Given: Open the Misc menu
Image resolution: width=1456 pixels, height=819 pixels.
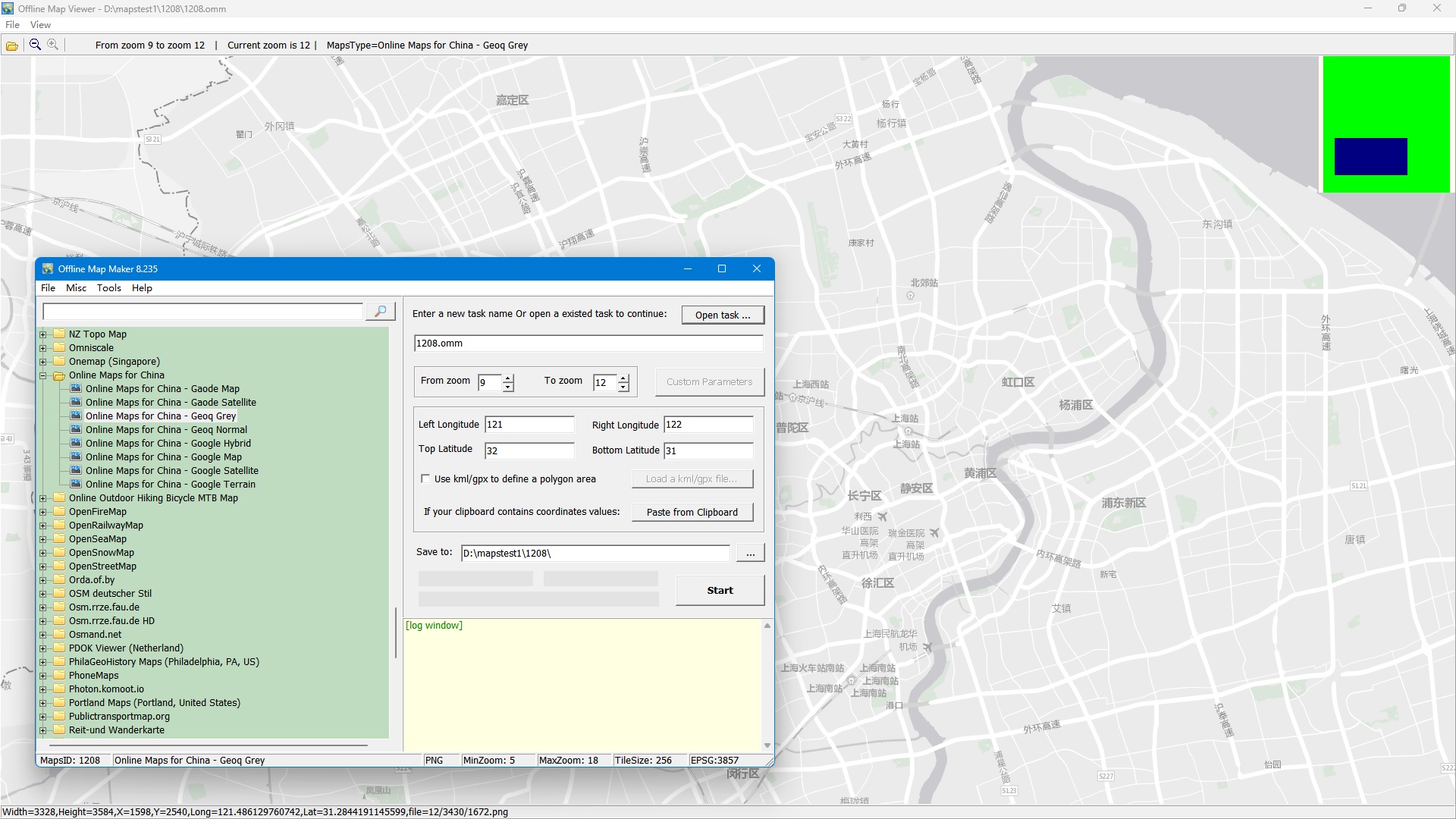Looking at the screenshot, I should click(x=76, y=288).
